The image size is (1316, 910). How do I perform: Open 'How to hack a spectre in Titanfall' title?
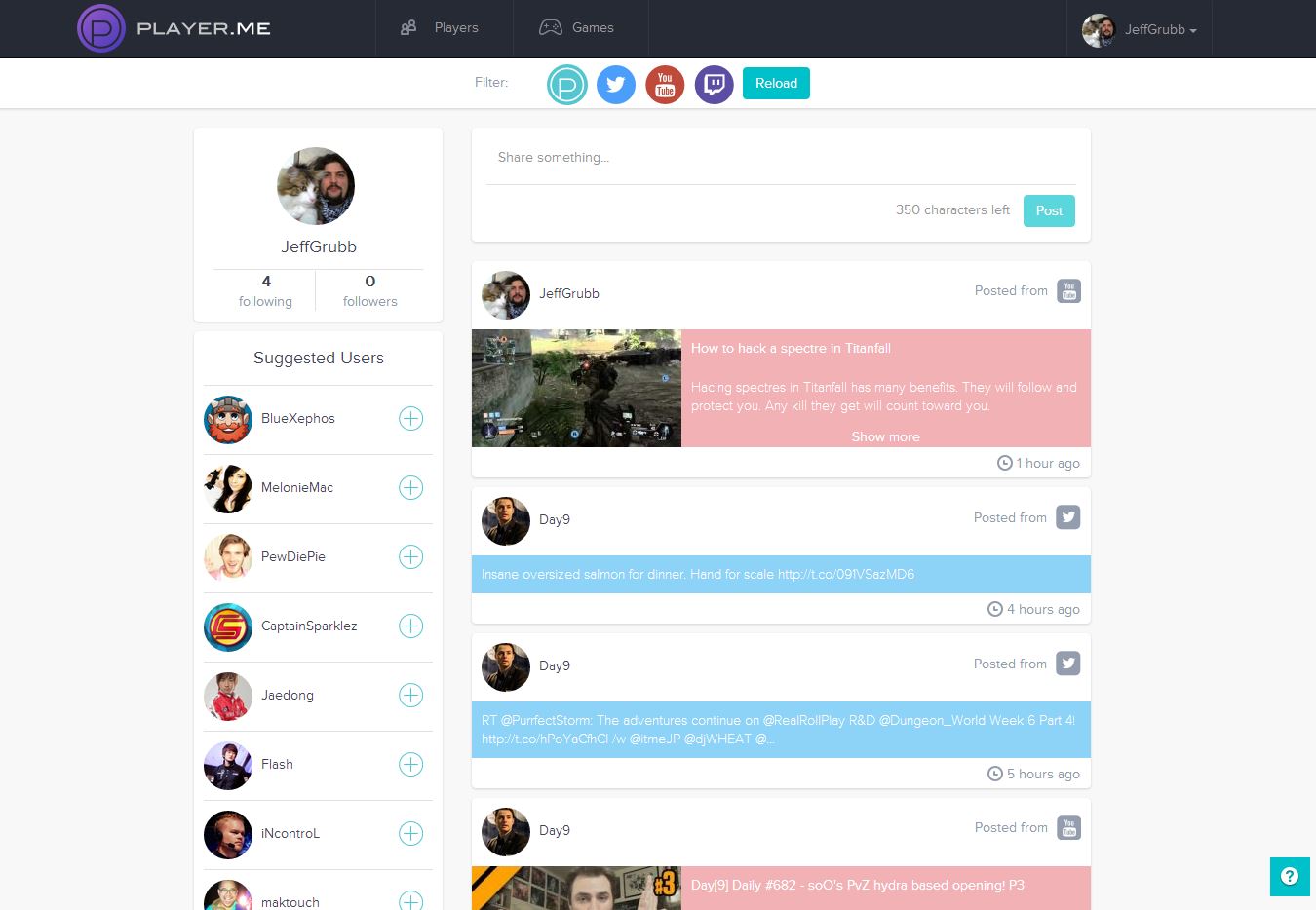coord(791,348)
